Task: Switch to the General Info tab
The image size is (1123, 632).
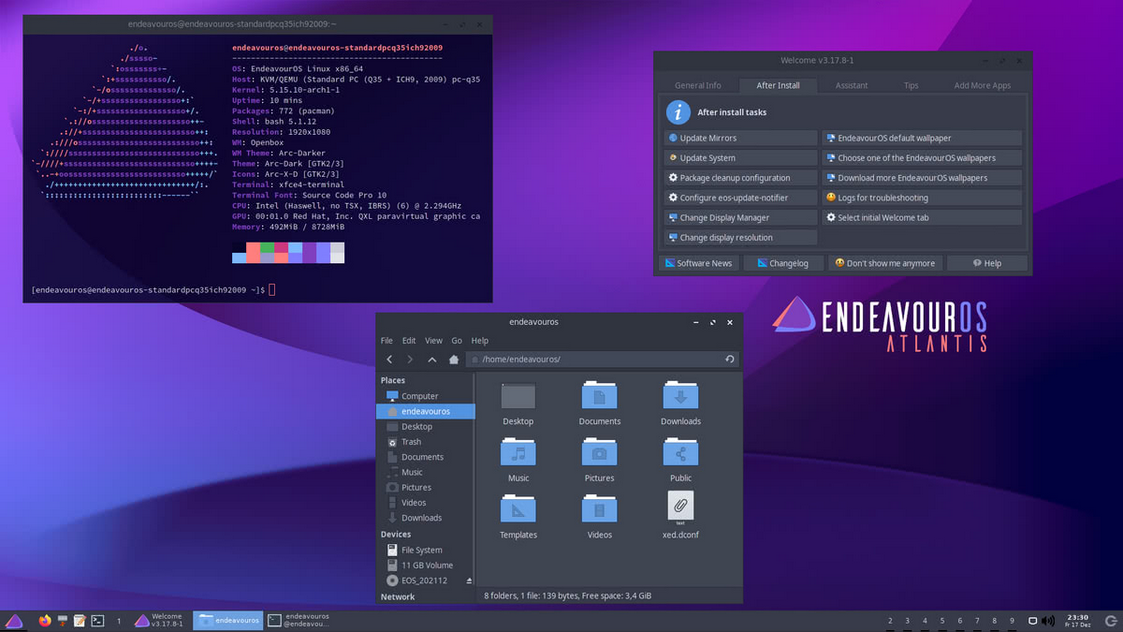Action: click(698, 85)
